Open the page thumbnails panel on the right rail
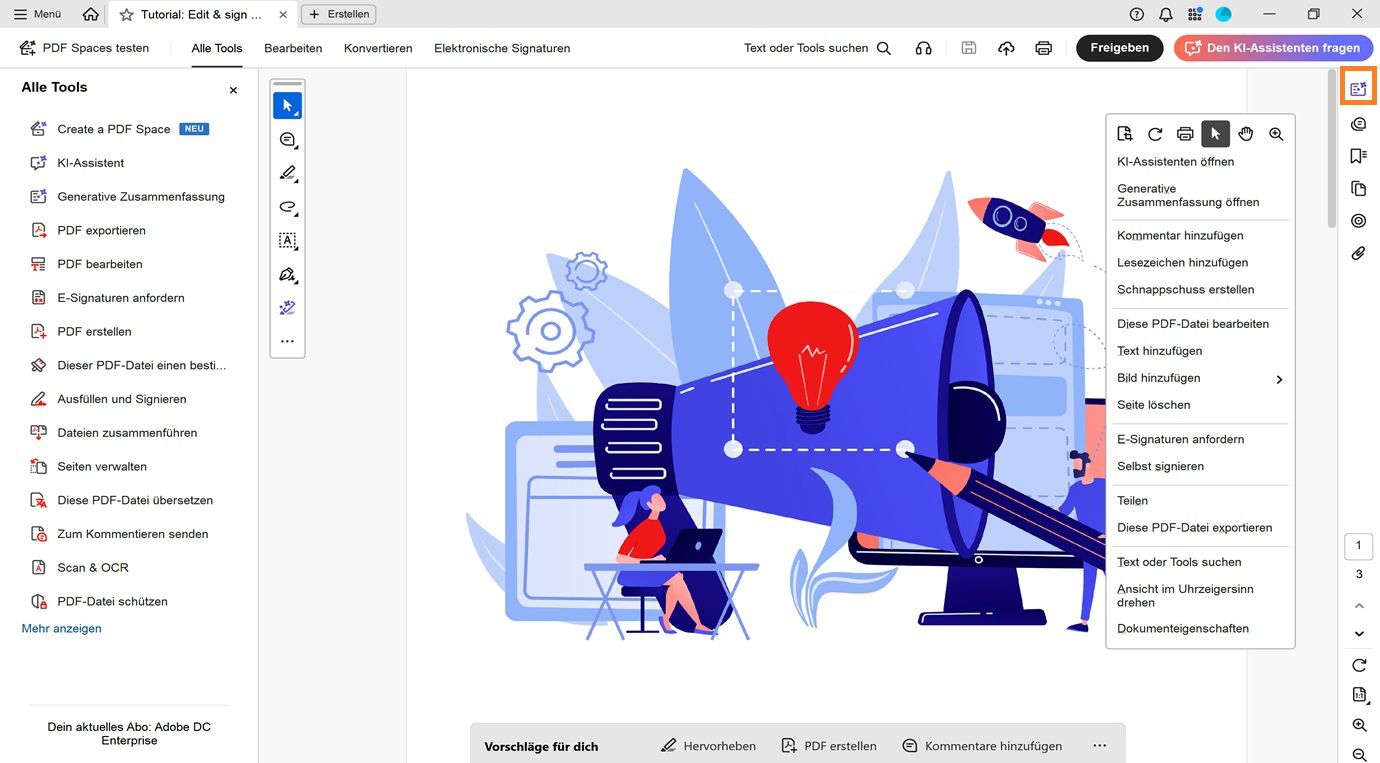 pyautogui.click(x=1358, y=189)
